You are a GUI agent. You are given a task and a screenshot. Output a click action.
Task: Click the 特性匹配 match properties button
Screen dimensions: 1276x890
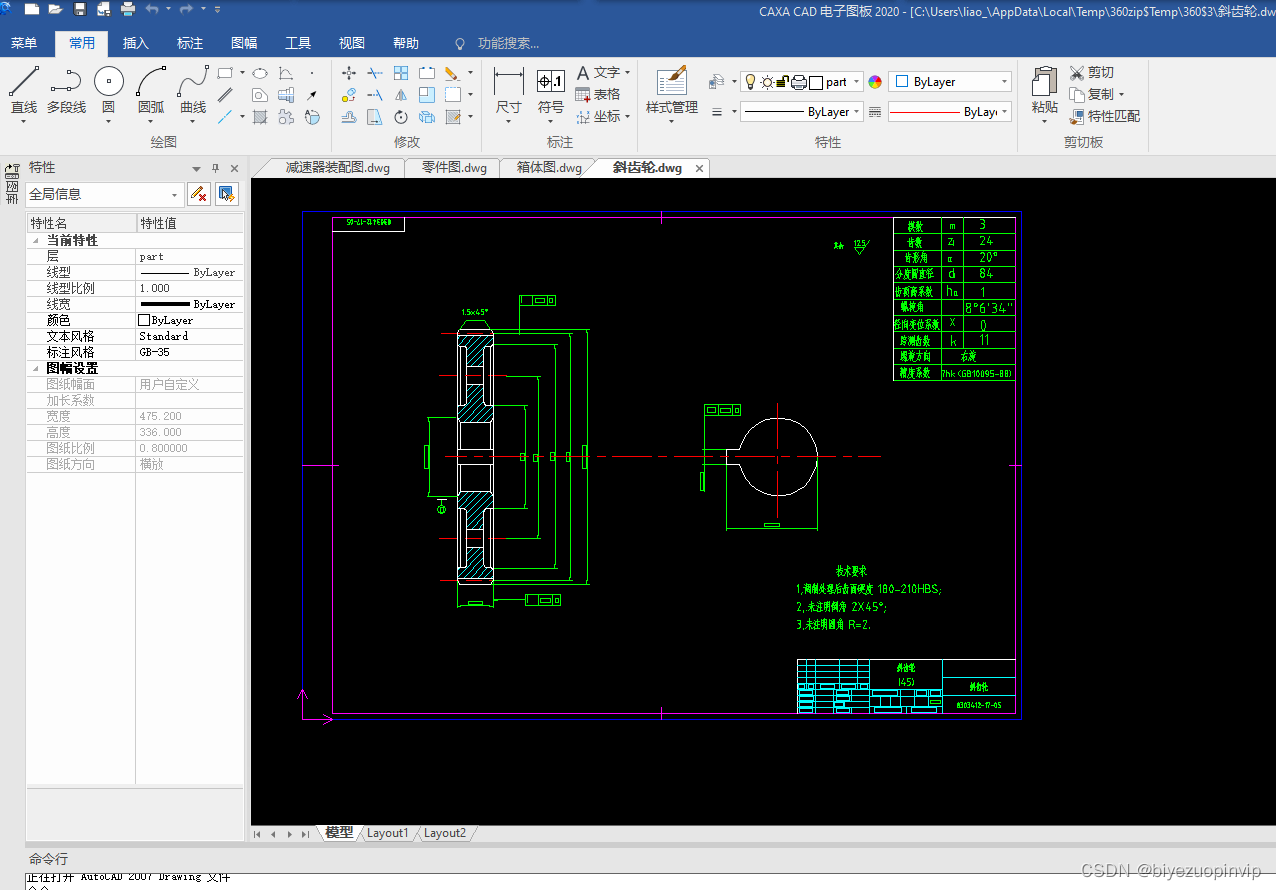[1104, 117]
